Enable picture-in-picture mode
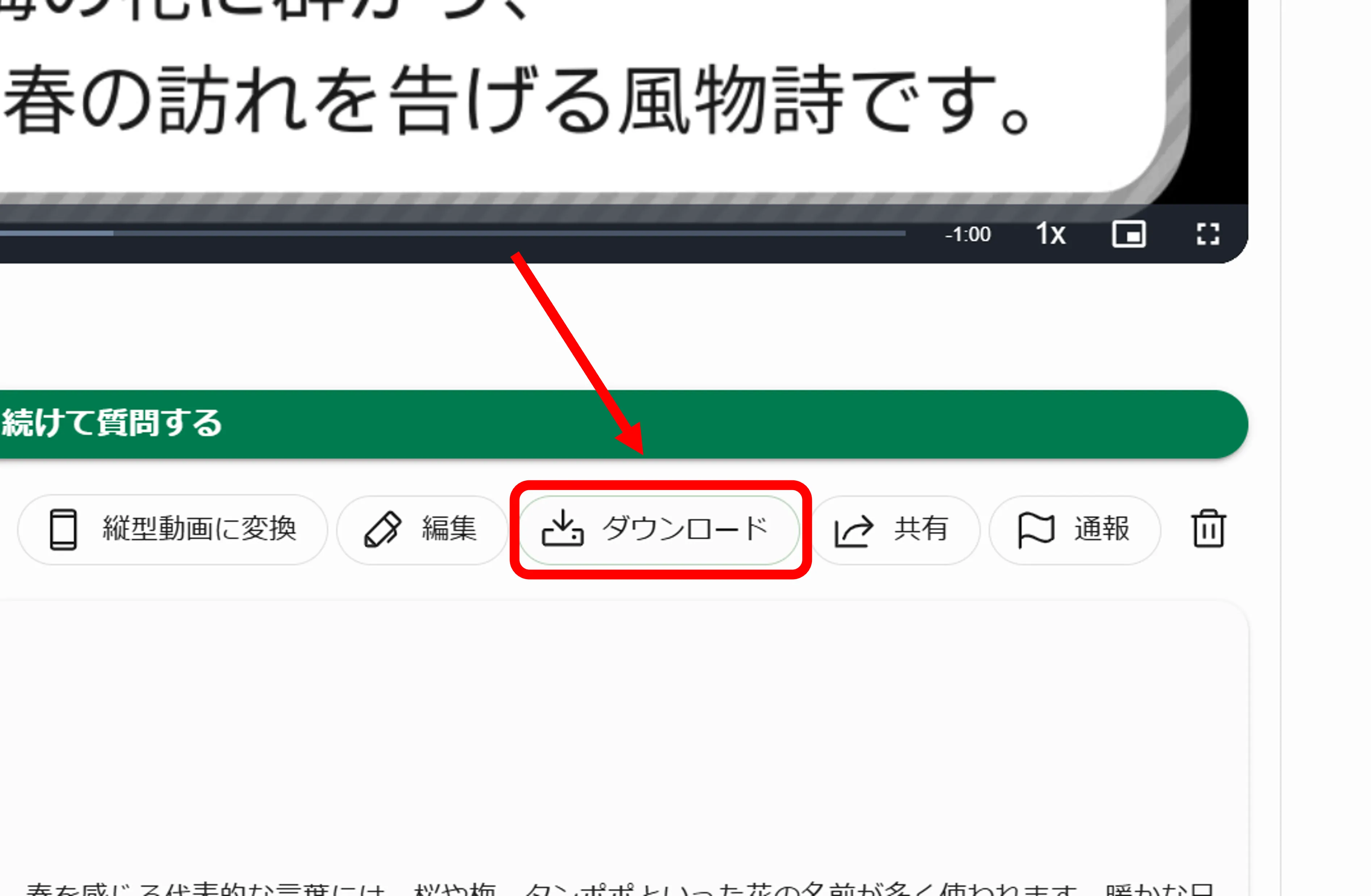 pyautogui.click(x=1128, y=234)
